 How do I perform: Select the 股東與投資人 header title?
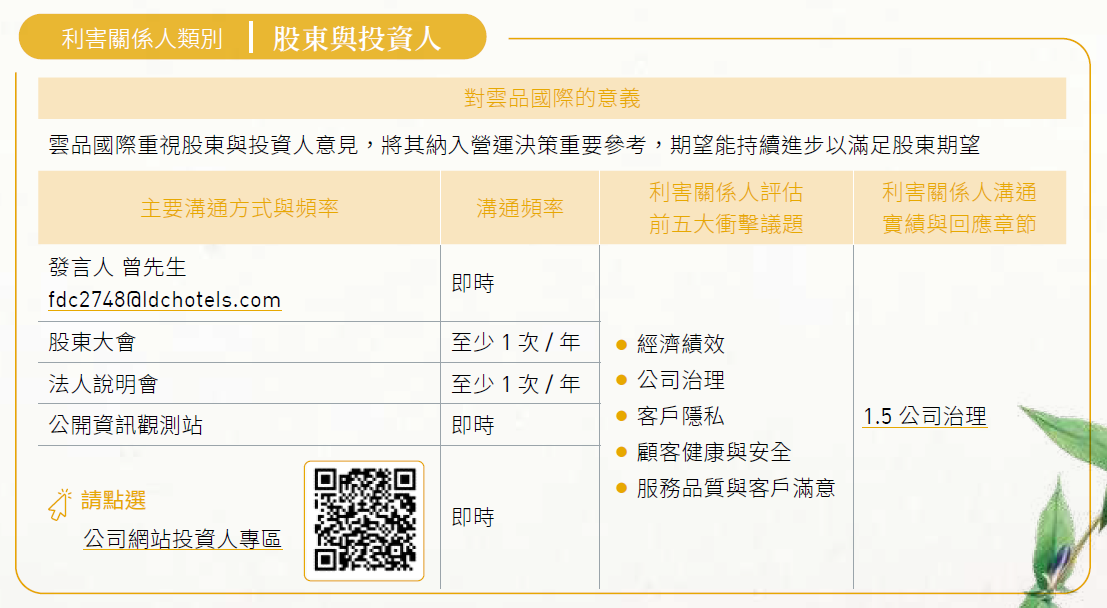tap(357, 38)
